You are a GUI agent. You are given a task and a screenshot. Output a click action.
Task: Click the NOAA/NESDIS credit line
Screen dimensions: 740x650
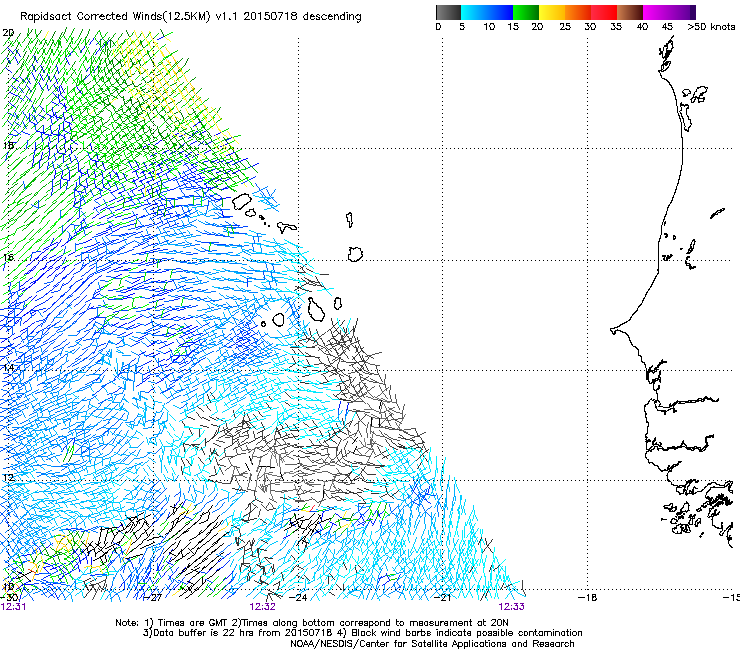432,644
